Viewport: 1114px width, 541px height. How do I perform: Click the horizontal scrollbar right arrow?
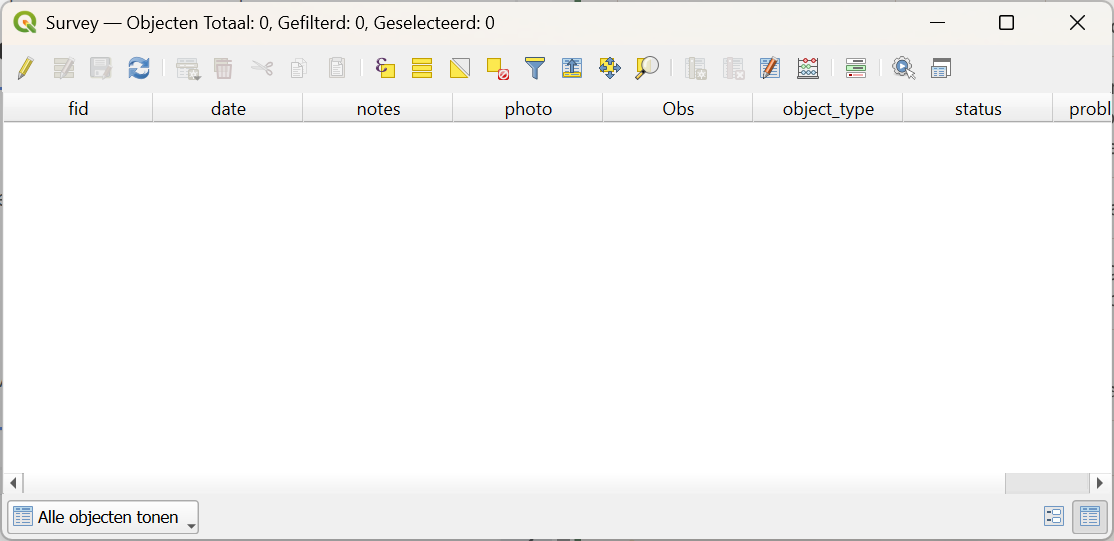pos(1100,483)
